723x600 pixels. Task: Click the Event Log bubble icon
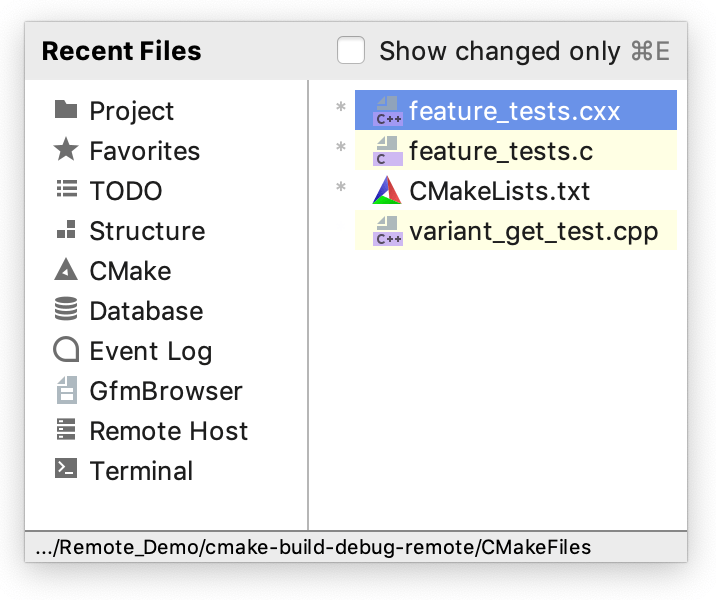66,350
